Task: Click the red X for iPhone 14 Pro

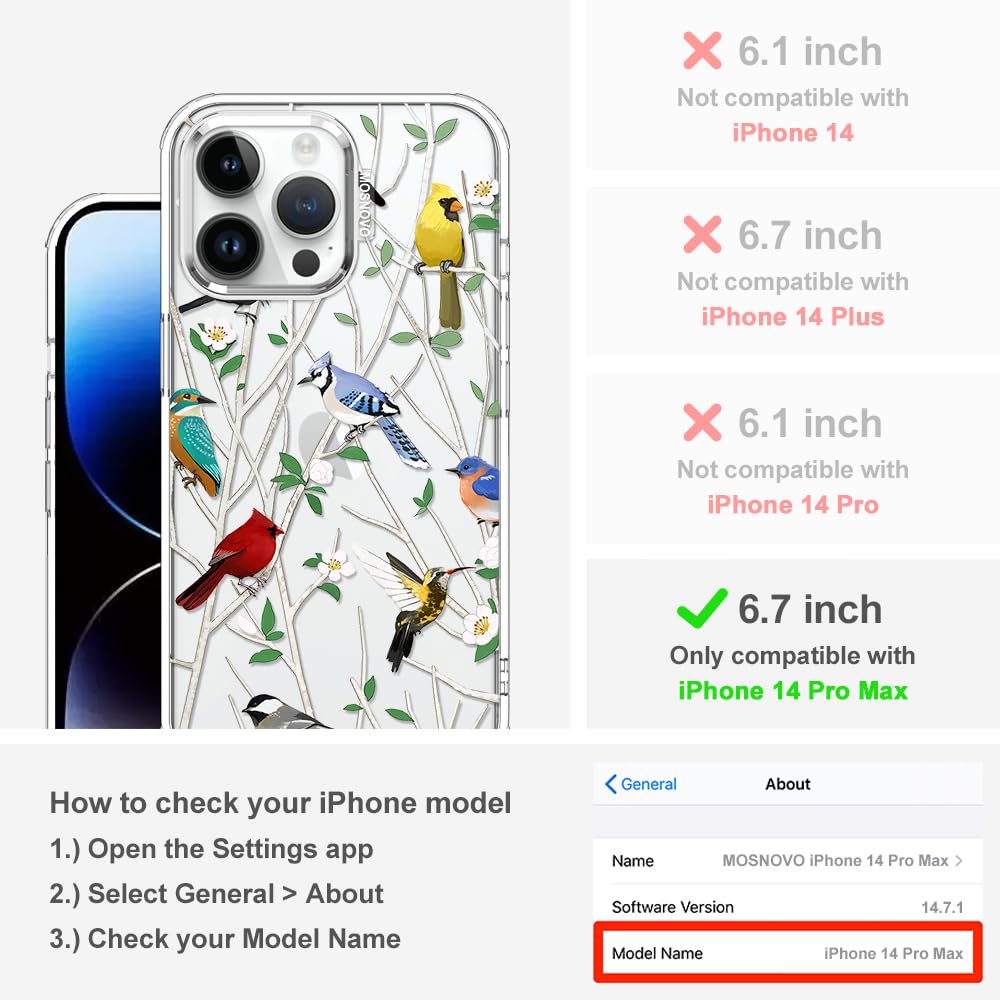Action: (702, 422)
